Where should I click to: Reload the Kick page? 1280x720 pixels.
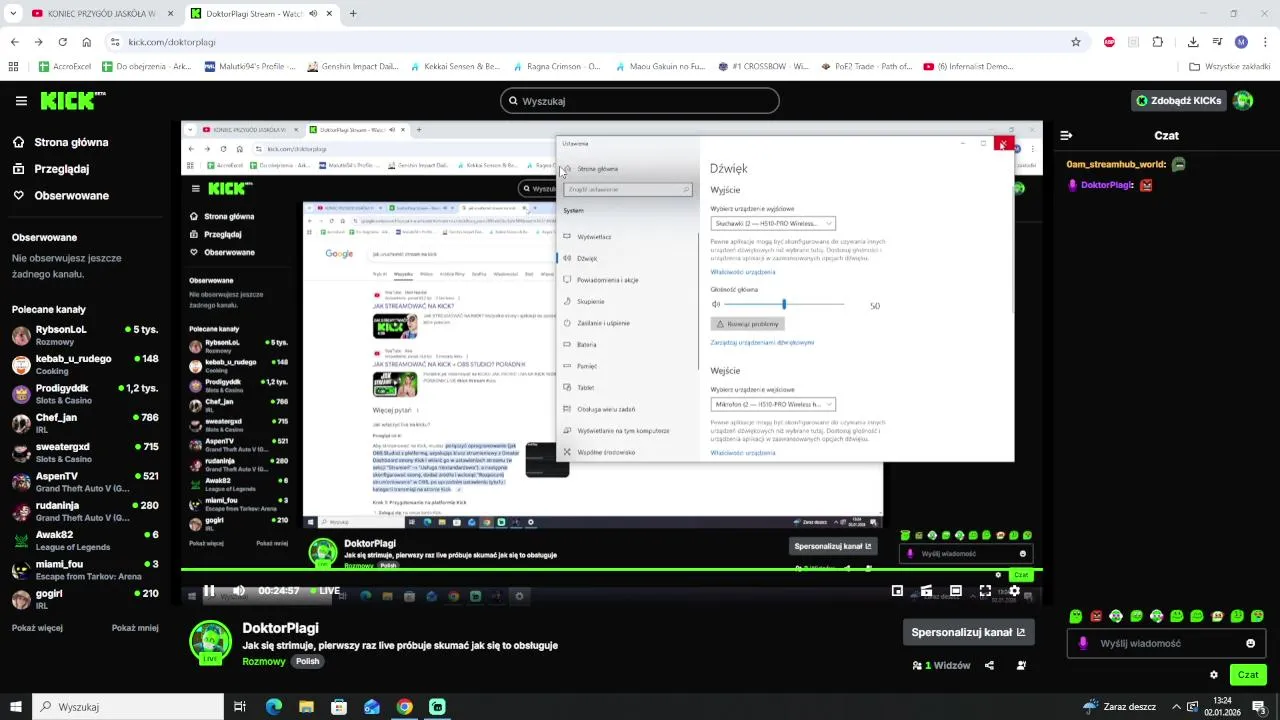click(x=63, y=42)
